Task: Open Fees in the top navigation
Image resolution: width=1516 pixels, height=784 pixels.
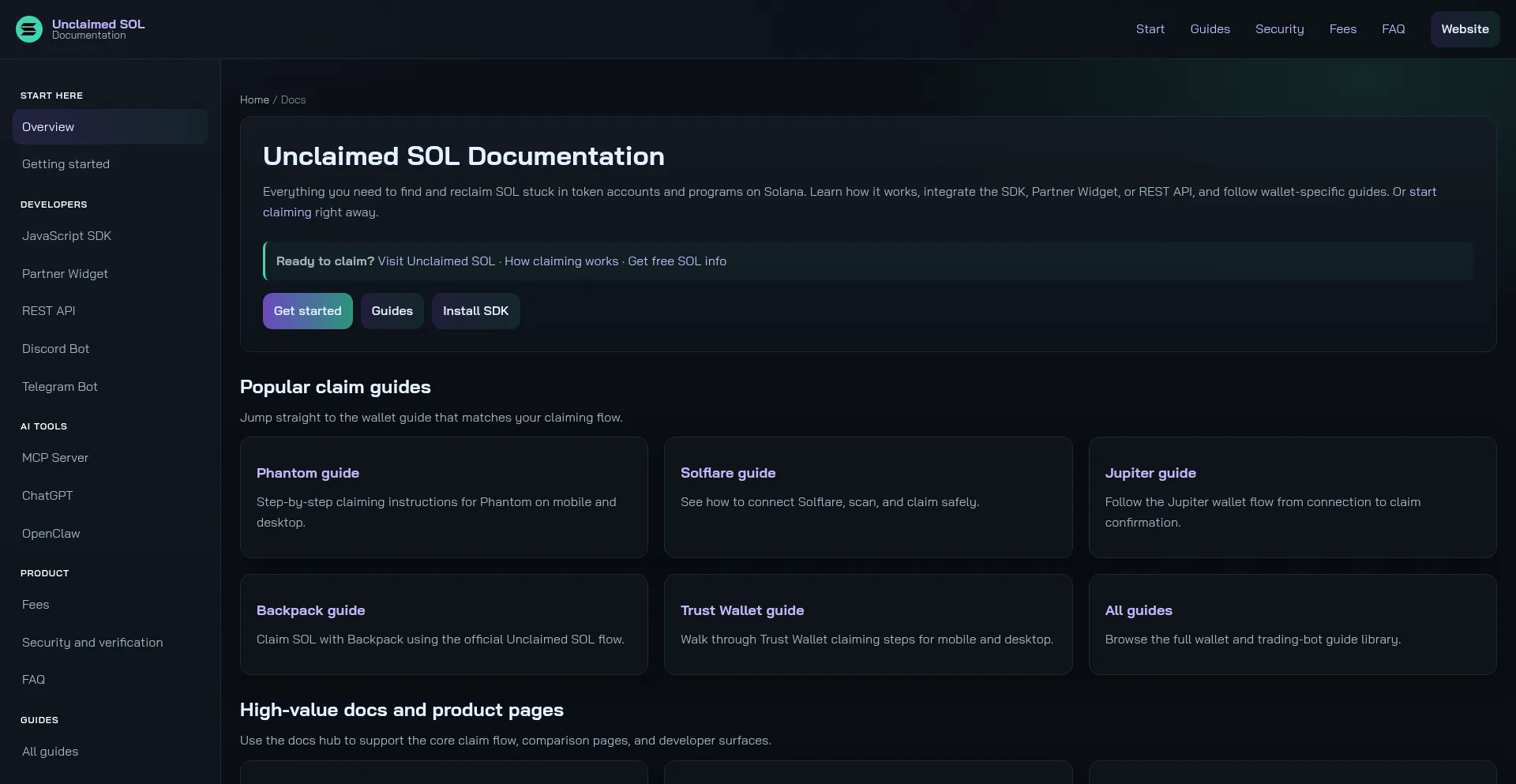Action: (x=1342, y=29)
